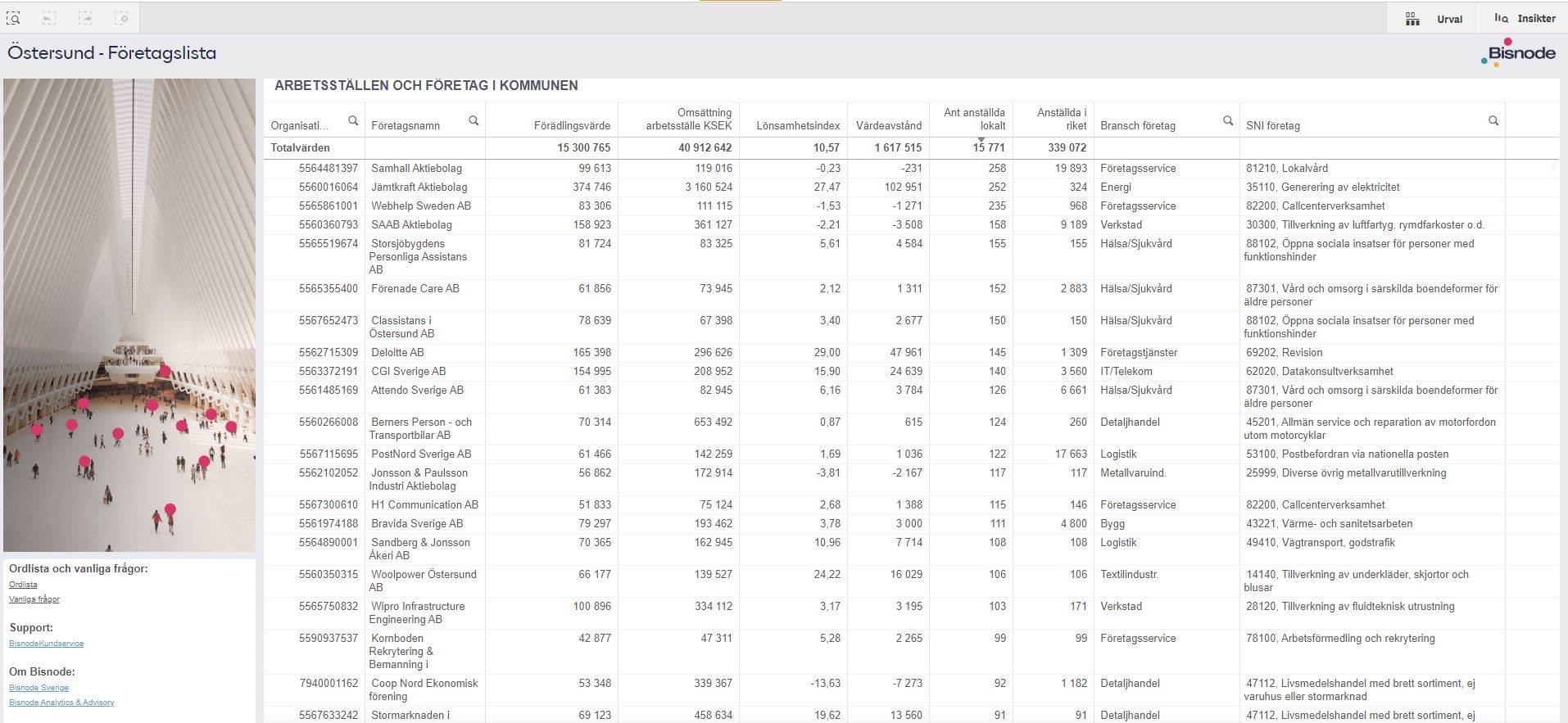The height and width of the screenshot is (723, 1568).
Task: Open the Bisnode Sverige link
Action: (x=39, y=688)
